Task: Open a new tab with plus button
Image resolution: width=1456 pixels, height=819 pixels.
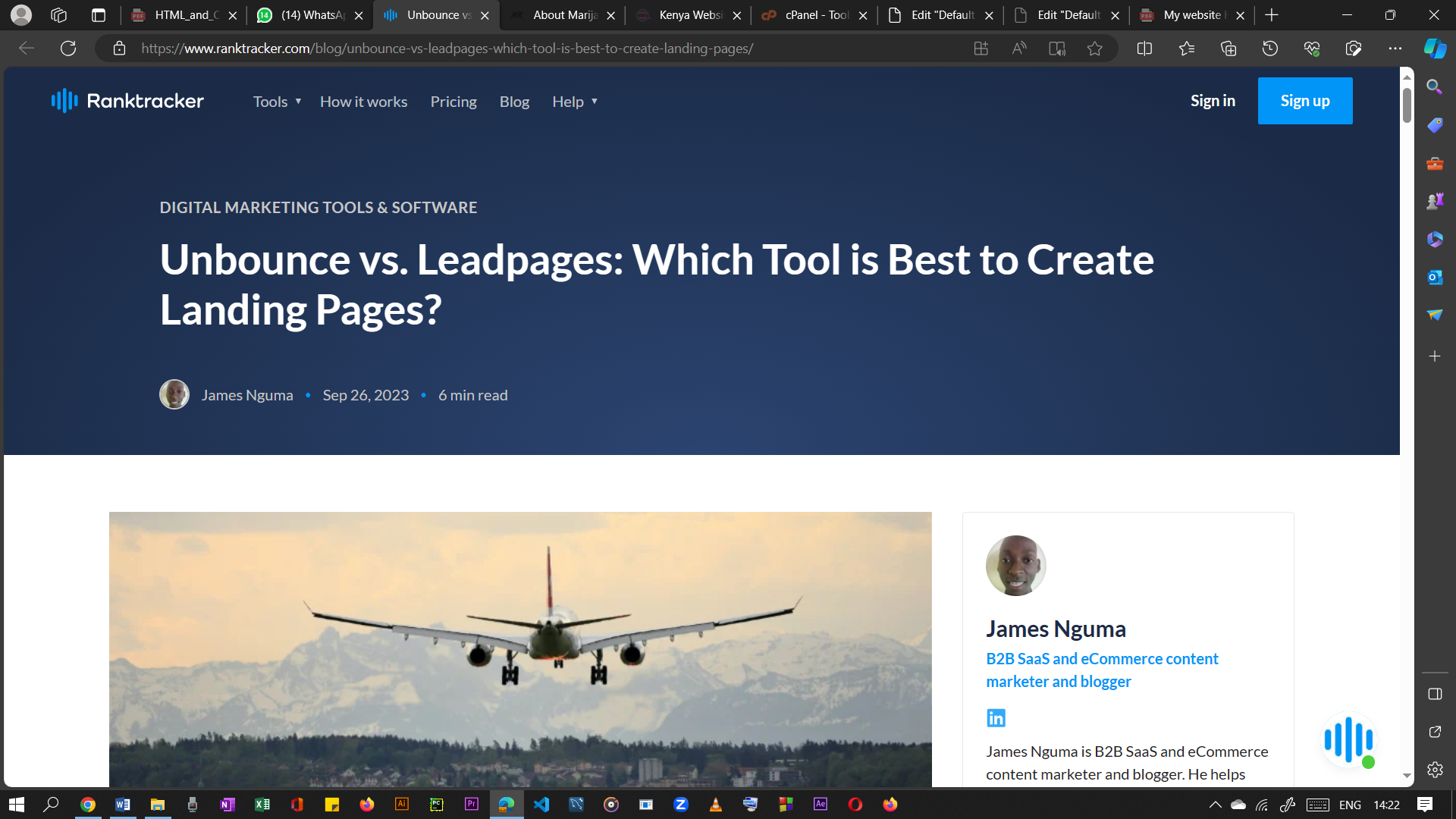Action: pos(1272,15)
